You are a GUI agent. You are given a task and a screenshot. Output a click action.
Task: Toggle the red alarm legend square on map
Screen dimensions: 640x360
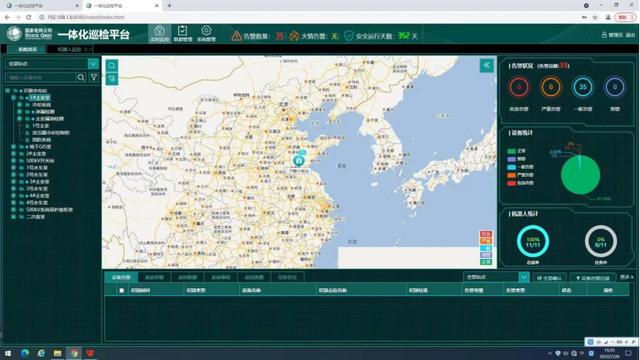[x=486, y=234]
